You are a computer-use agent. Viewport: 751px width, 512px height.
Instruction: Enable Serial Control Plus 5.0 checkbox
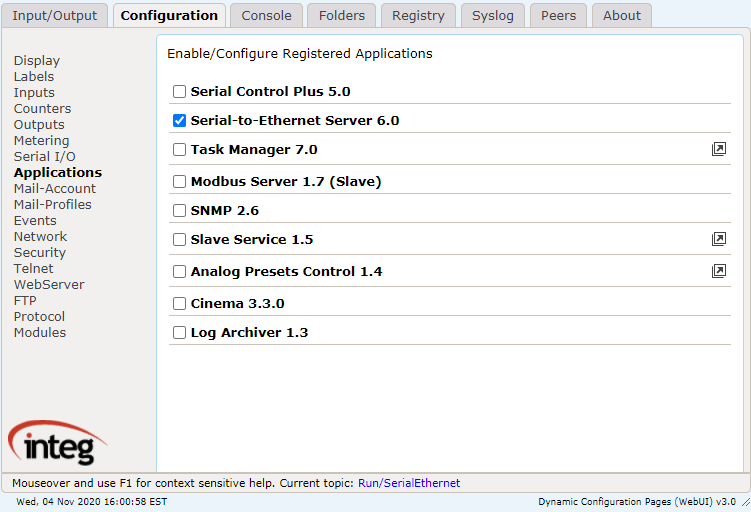pyautogui.click(x=179, y=91)
